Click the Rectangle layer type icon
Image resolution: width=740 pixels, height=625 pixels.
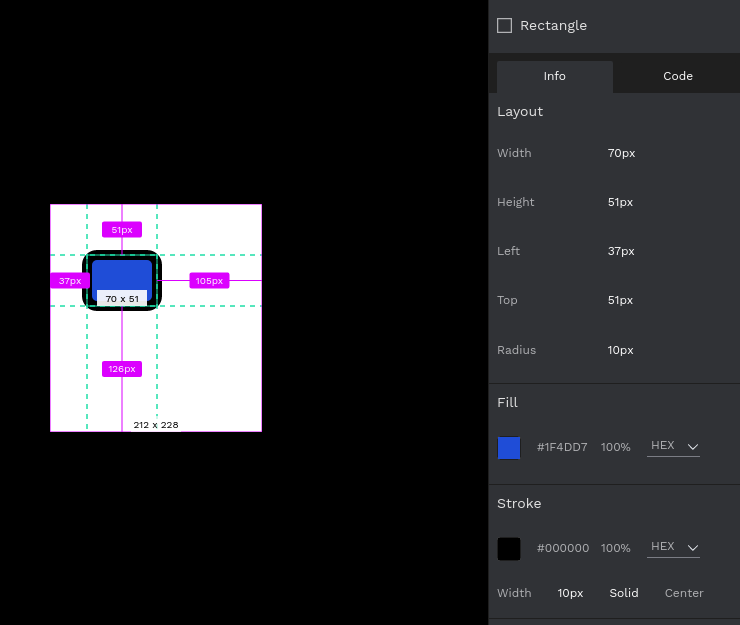pyautogui.click(x=505, y=25)
